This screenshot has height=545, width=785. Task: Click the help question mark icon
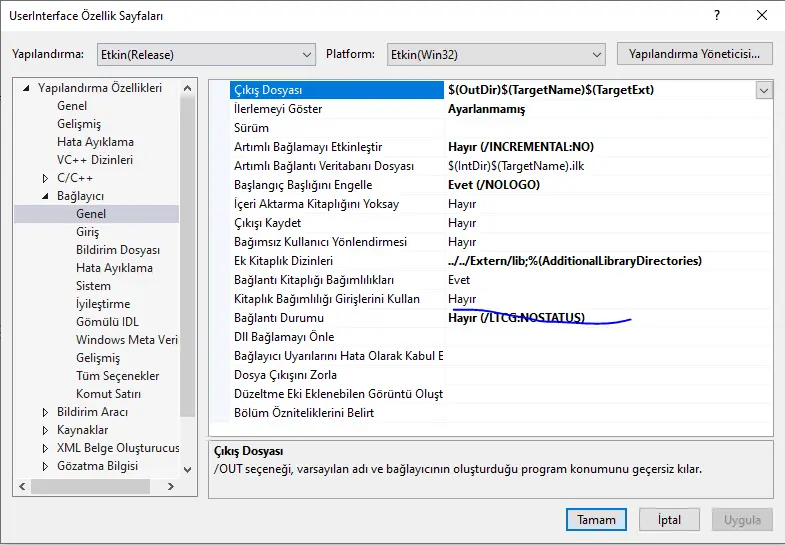coord(717,16)
